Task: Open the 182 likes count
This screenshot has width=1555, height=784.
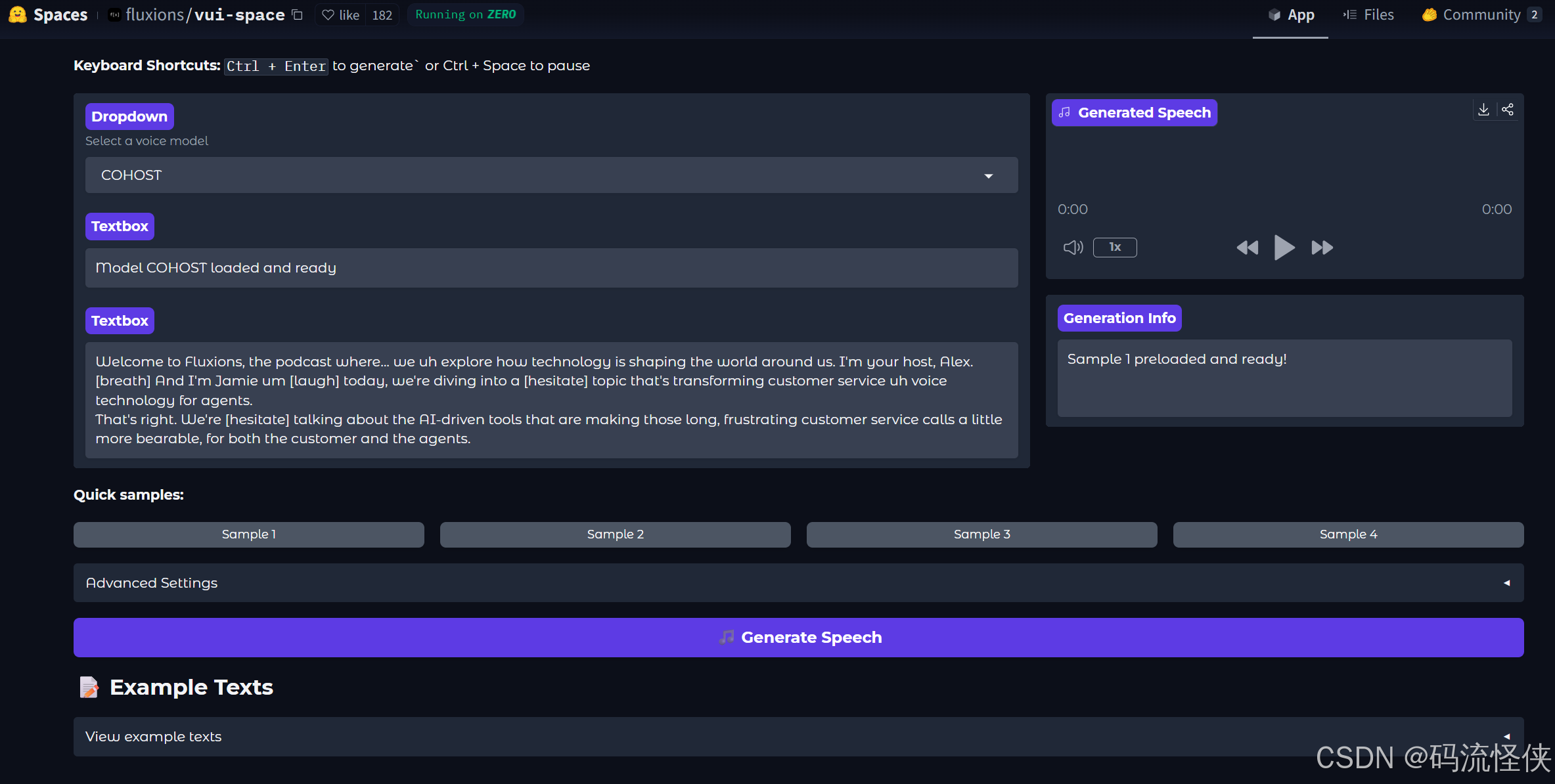Action: pos(382,14)
